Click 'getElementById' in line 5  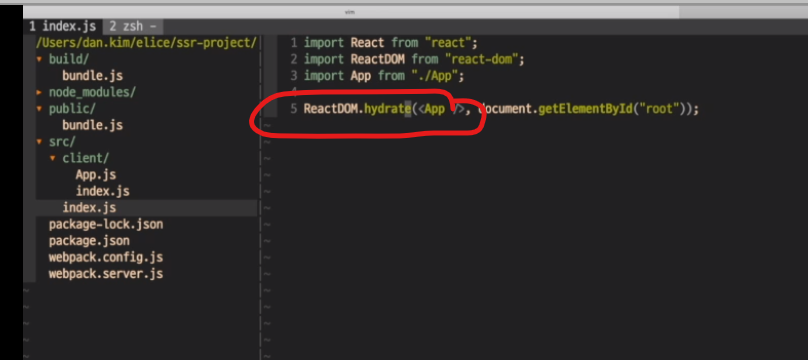(584, 109)
